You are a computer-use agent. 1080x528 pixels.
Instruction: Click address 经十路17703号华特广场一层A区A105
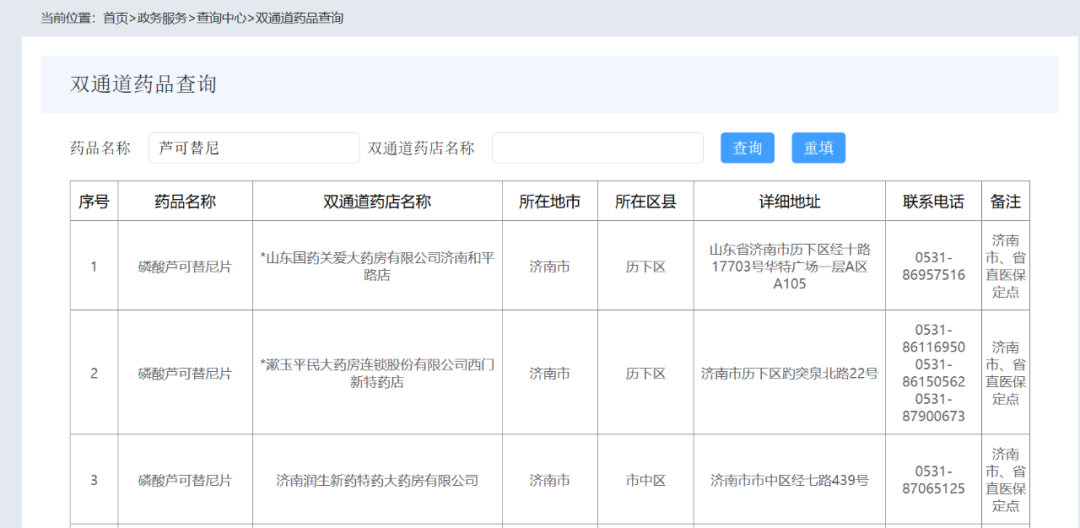tap(789, 266)
